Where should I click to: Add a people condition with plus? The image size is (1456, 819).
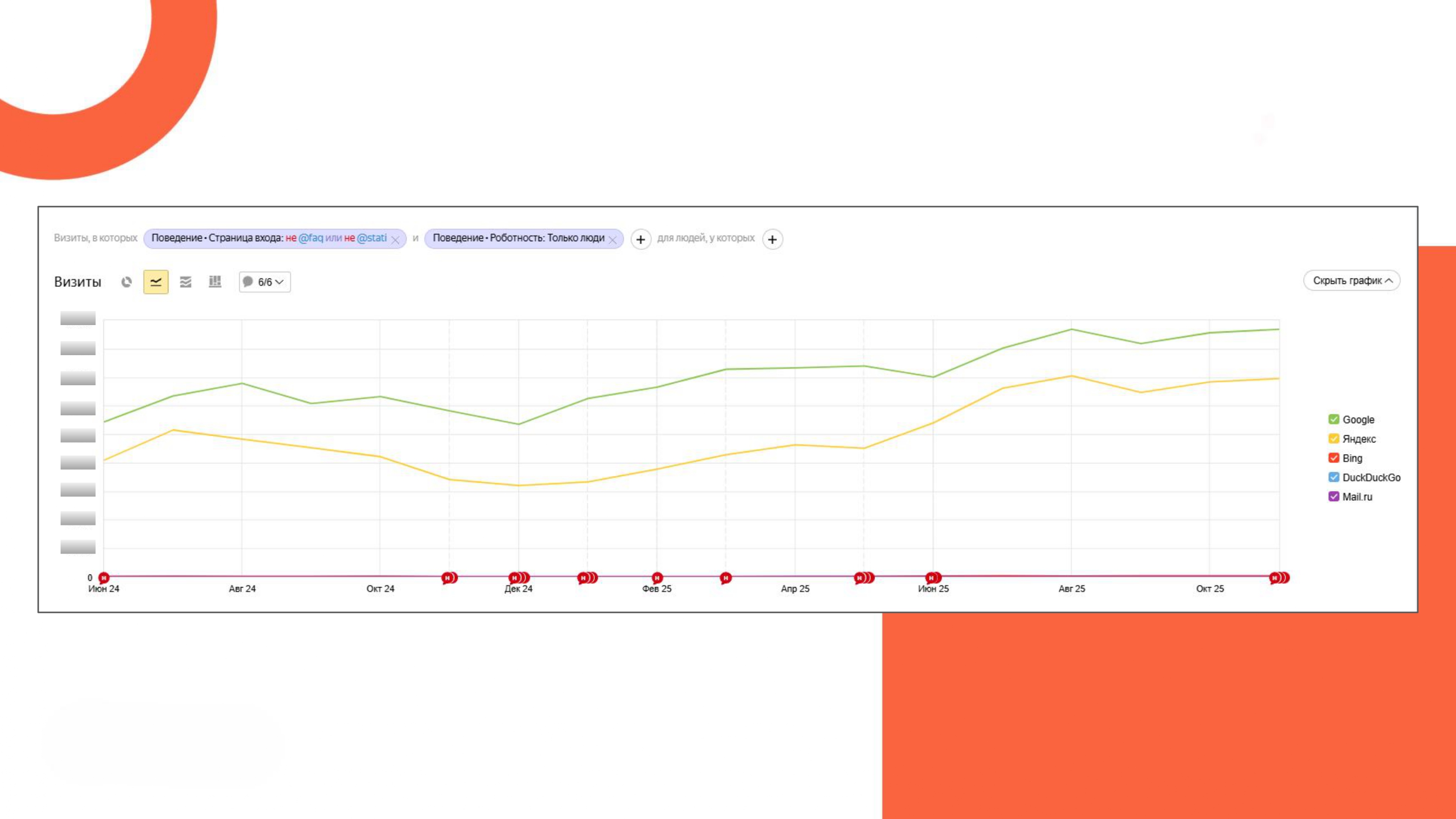coord(772,239)
